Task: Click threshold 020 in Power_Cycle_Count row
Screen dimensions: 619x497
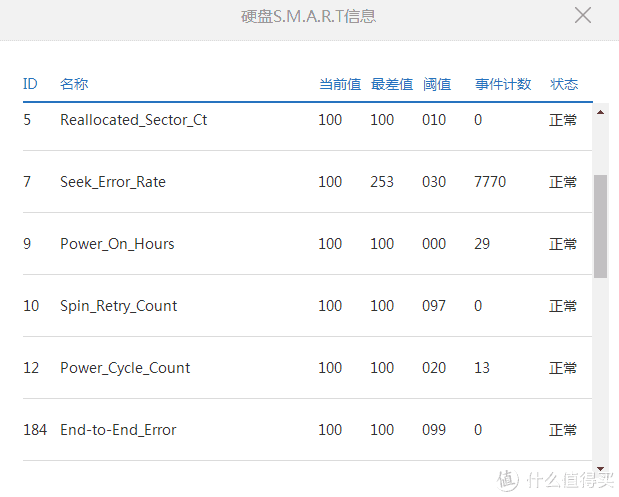Action: pyautogui.click(x=434, y=368)
